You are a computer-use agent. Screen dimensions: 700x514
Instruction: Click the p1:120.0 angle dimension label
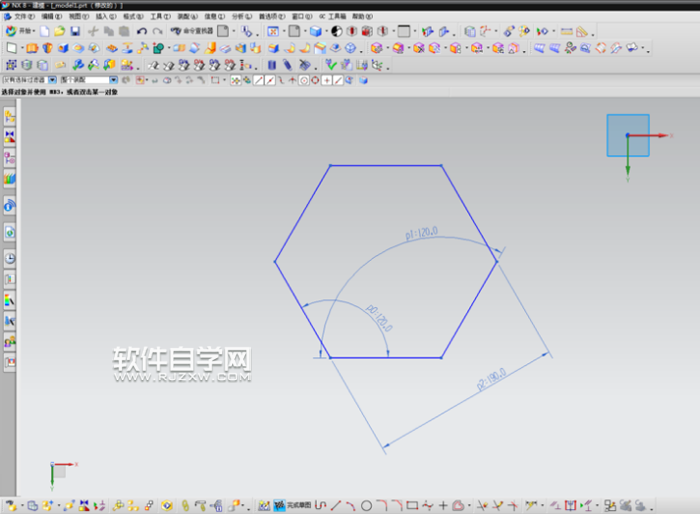pyautogui.click(x=422, y=234)
